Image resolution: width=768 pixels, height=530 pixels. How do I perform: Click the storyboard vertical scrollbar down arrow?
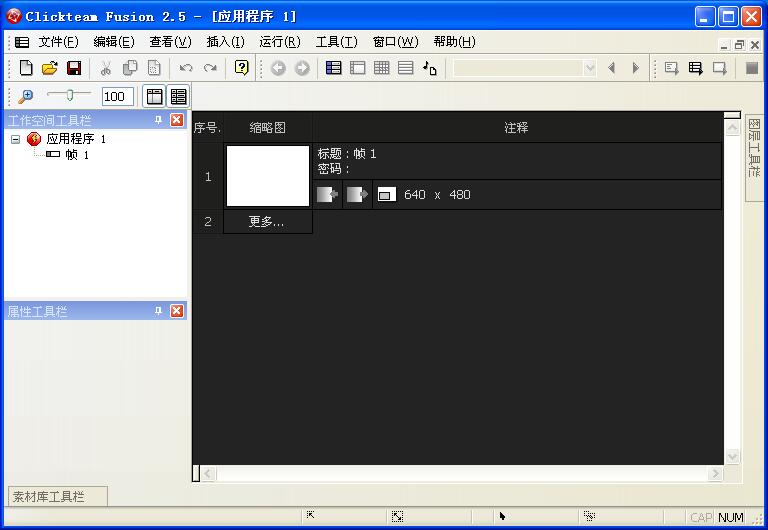[x=732, y=457]
